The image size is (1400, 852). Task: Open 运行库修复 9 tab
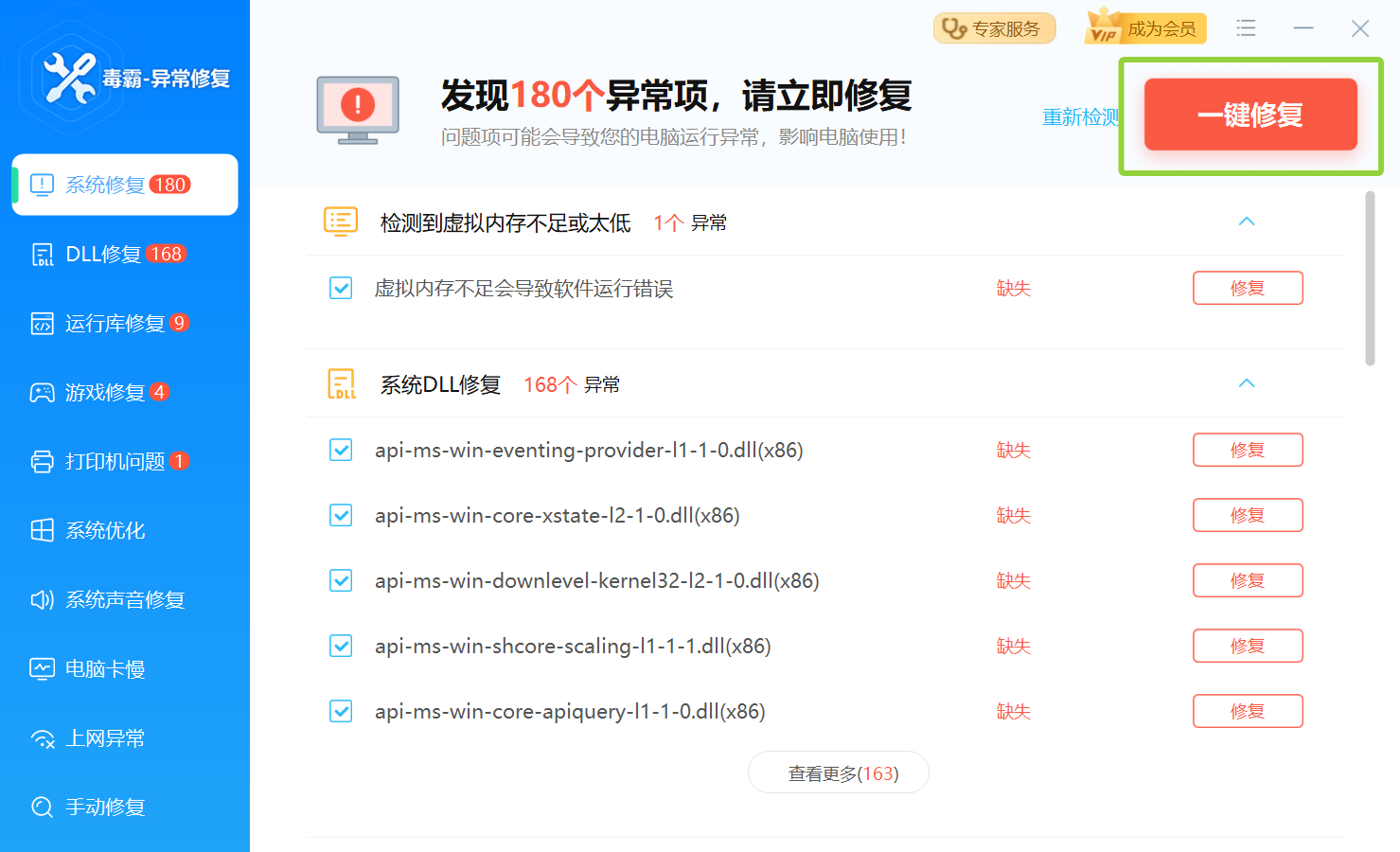125,324
